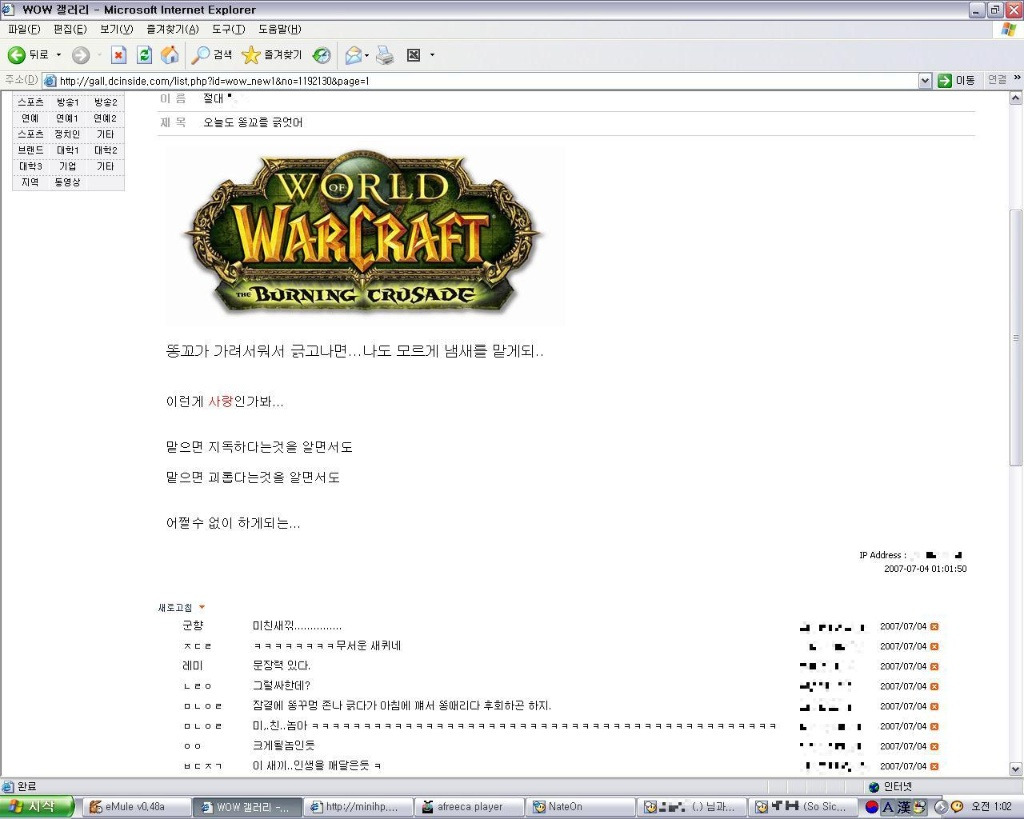
Task: Delete the ㅈㄷㄹ comment via orange X
Action: tap(935, 647)
